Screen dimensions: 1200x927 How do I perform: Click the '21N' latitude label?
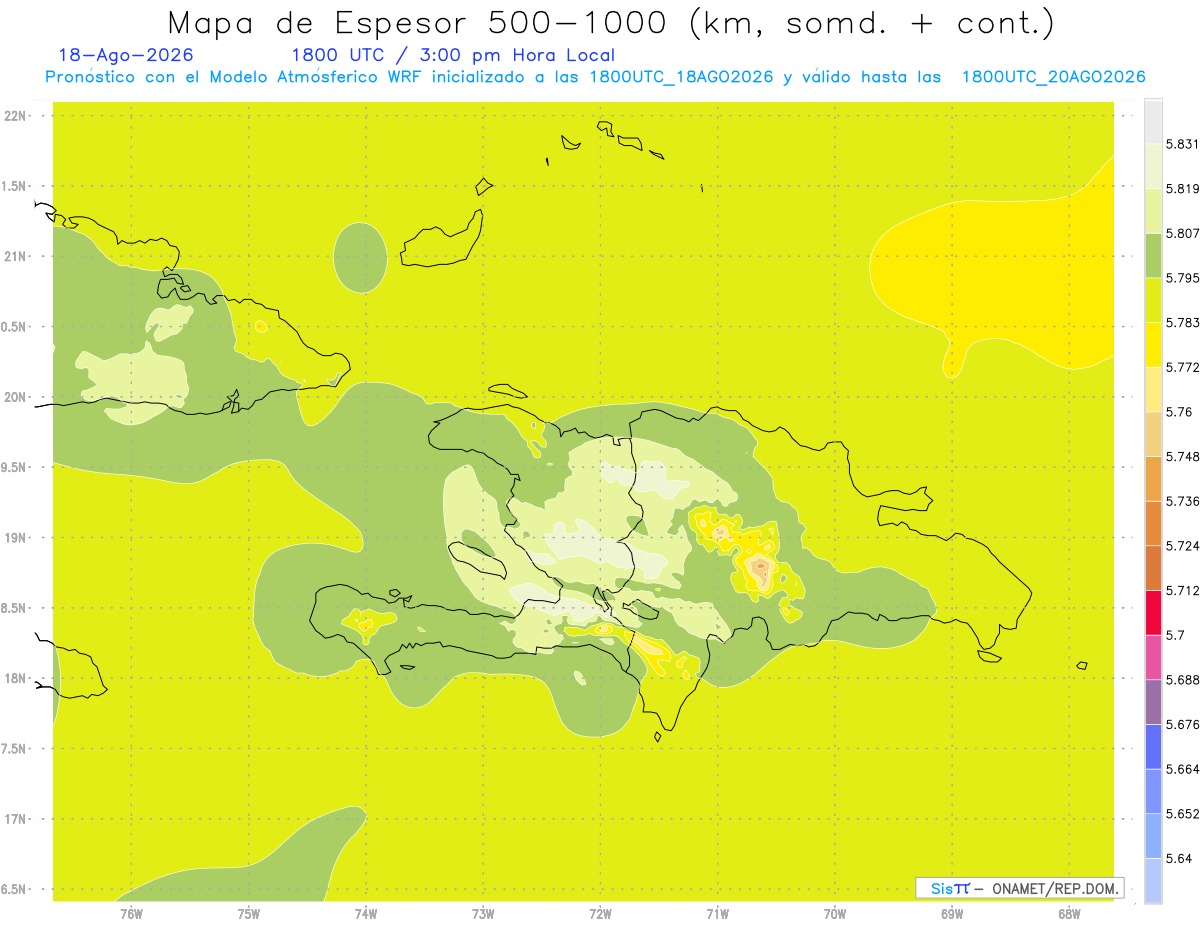[x=16, y=256]
